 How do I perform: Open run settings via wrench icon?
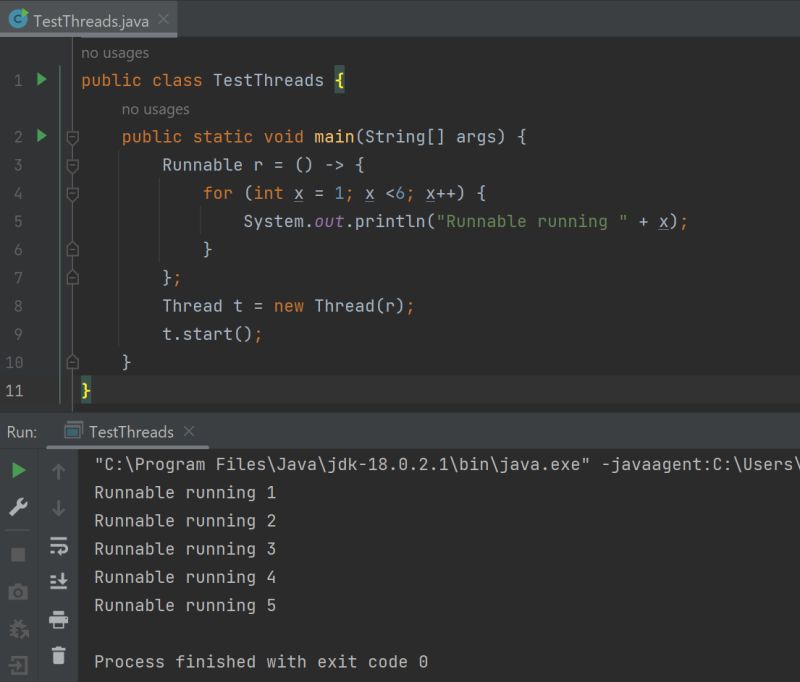coord(18,507)
